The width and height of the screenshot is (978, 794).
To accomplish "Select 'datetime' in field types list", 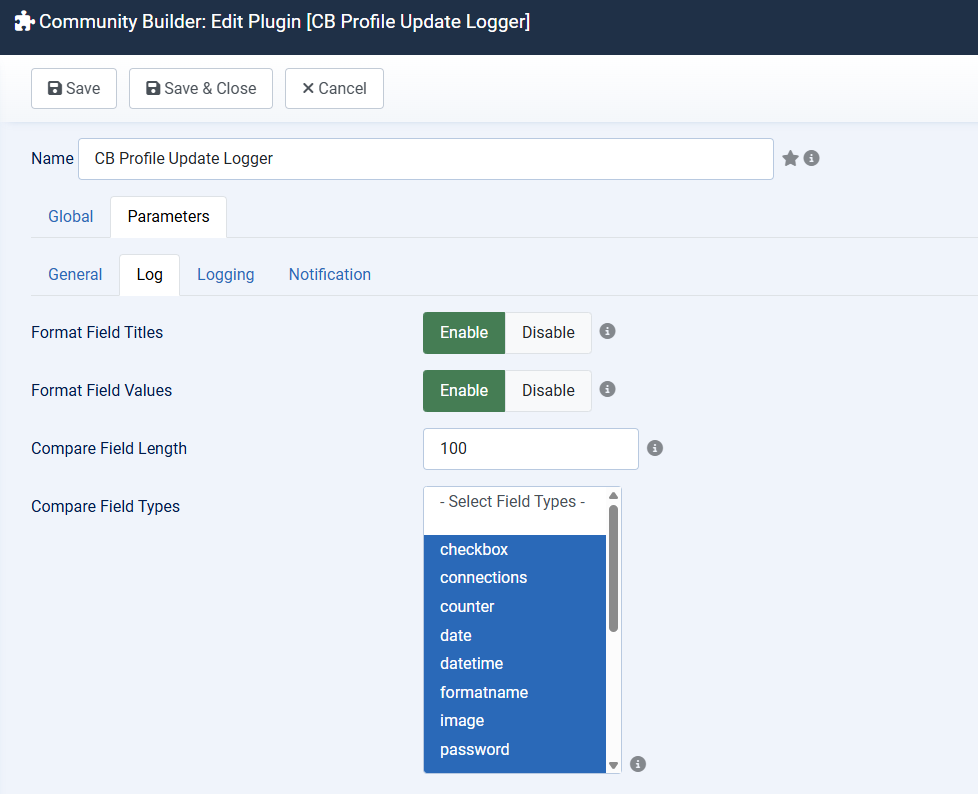I will tap(515, 664).
